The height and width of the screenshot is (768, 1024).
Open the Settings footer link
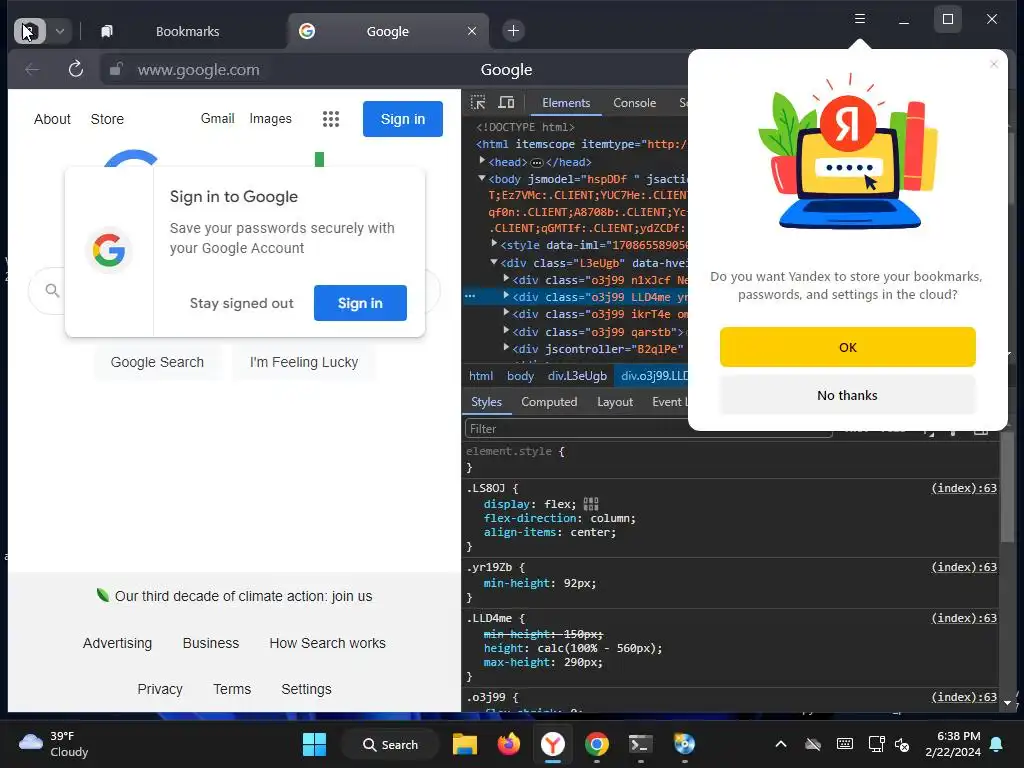306,689
